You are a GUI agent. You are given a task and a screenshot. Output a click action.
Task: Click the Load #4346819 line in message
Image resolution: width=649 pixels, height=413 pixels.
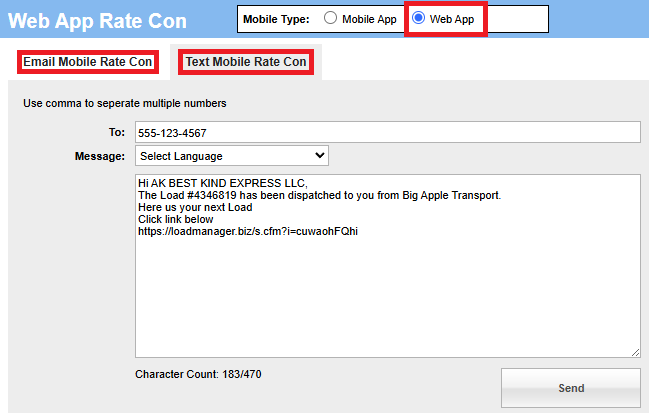coord(318,195)
